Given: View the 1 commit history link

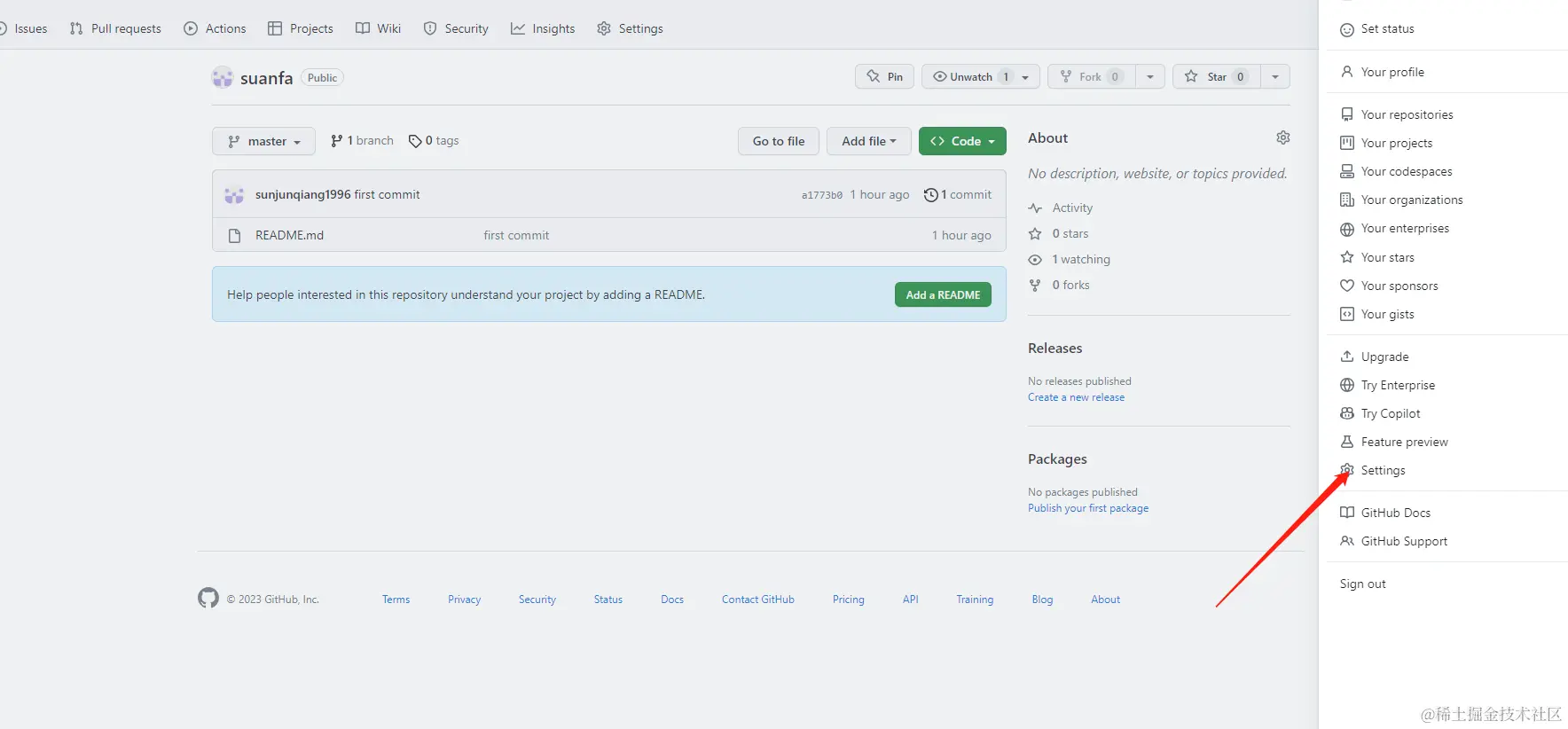Looking at the screenshot, I should (958, 194).
